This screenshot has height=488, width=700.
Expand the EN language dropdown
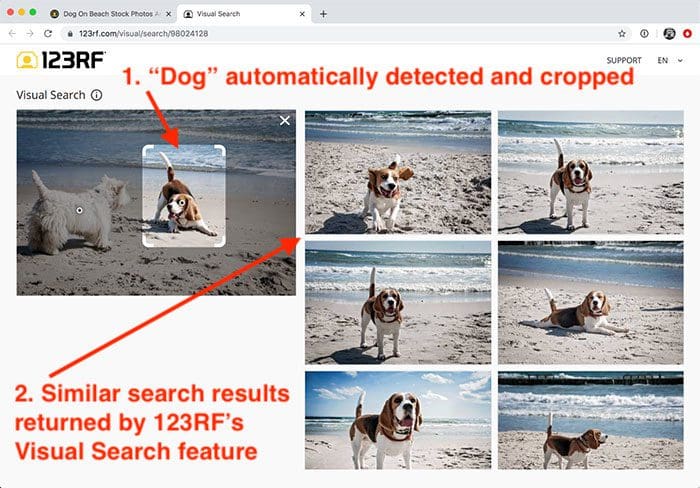click(x=670, y=60)
